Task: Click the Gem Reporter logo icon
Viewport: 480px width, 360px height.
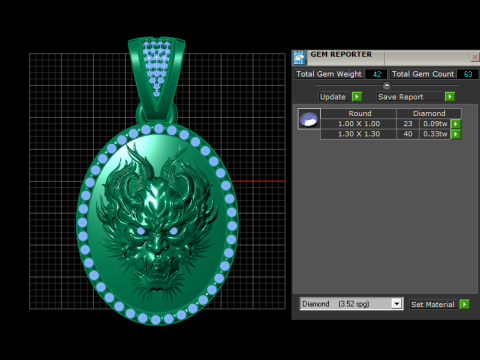Action: point(299,58)
